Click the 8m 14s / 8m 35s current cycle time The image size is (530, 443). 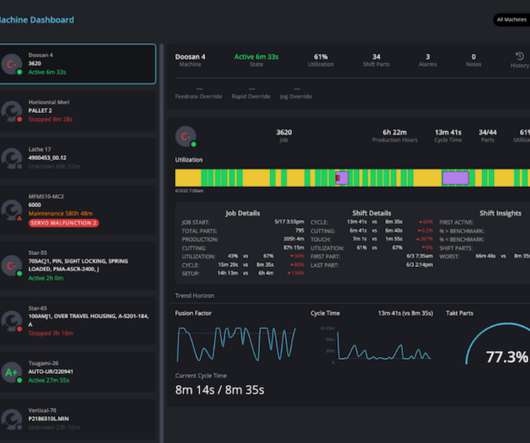coord(220,390)
